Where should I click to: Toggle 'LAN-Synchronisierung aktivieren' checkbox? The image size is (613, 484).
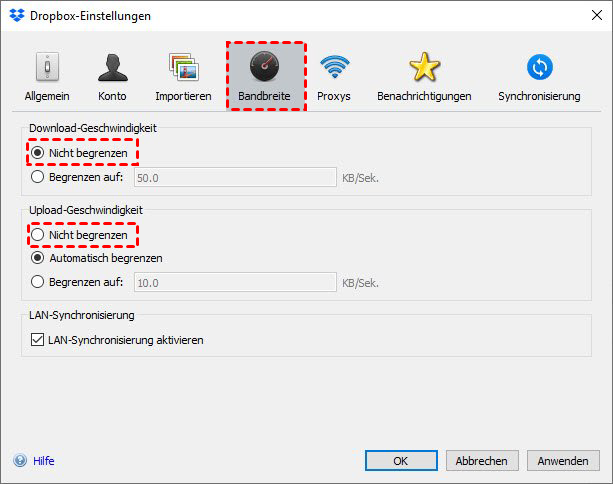(38, 340)
